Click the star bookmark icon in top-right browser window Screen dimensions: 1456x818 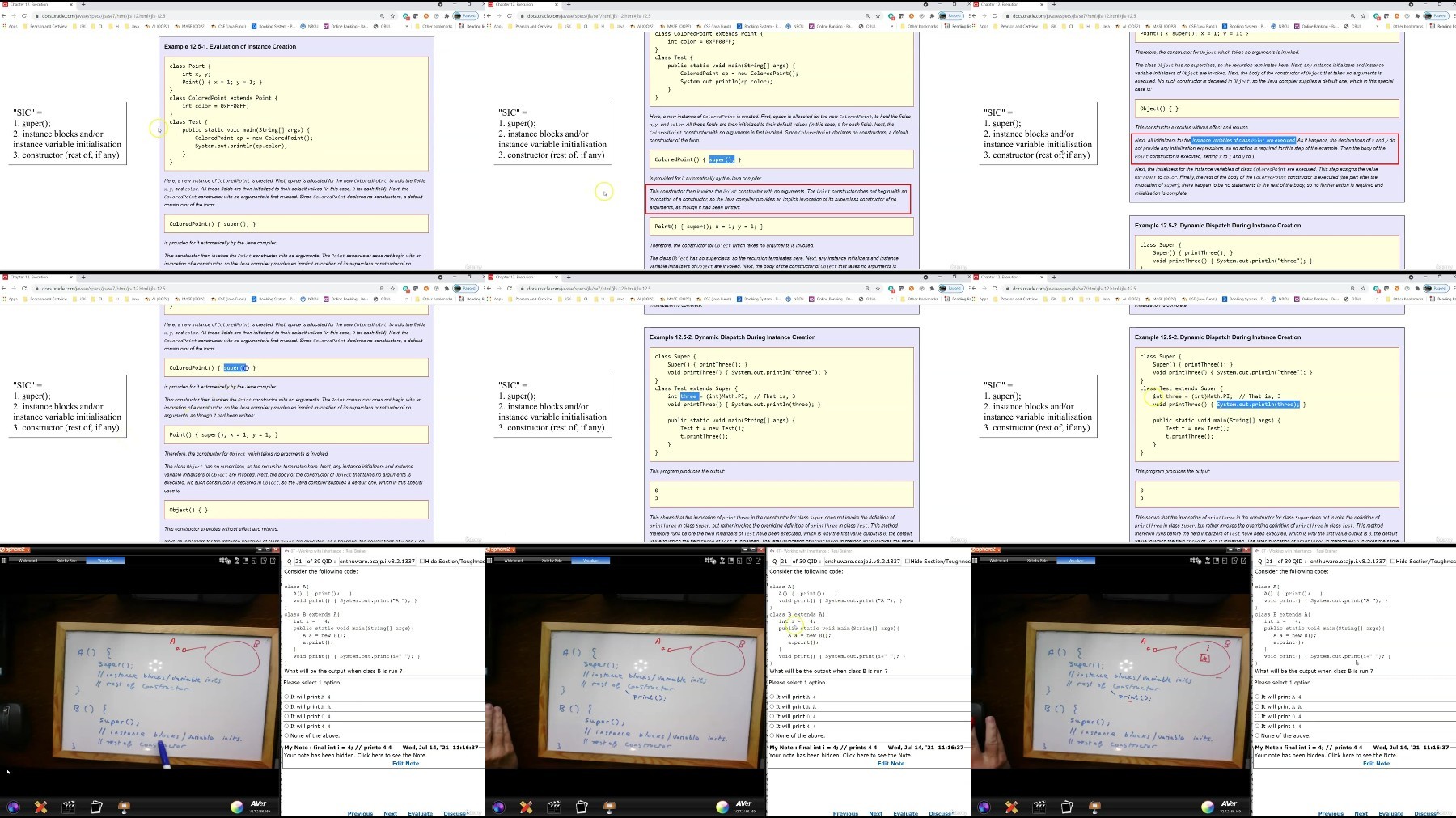point(1364,16)
